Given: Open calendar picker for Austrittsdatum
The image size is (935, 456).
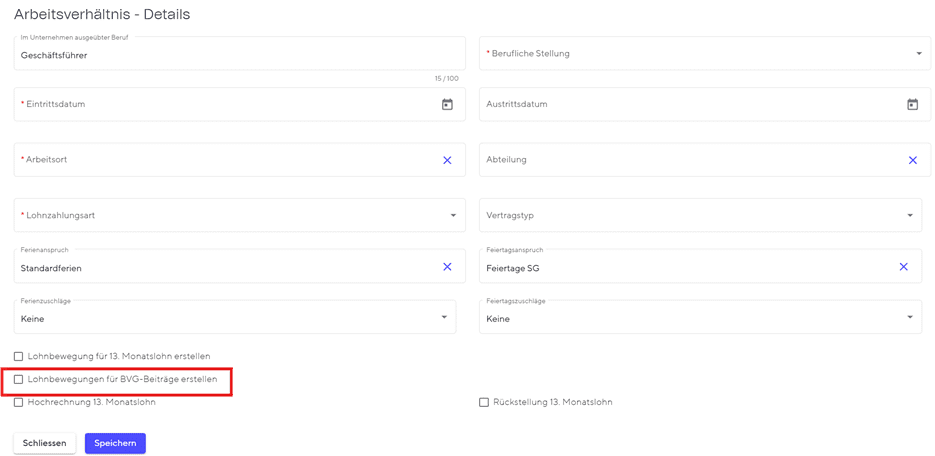Looking at the screenshot, I should coord(912,104).
